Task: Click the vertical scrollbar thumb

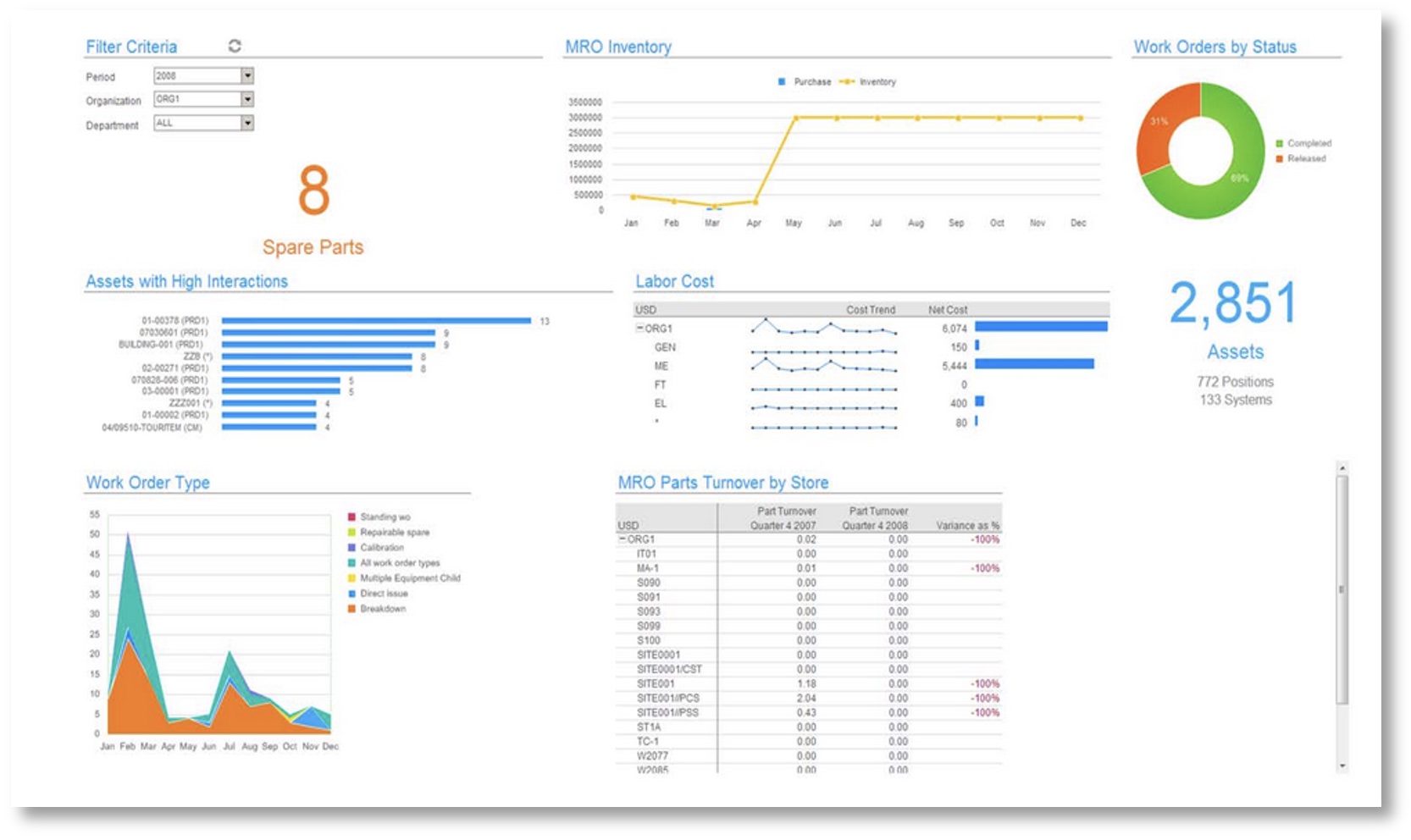Action: coord(1342,589)
